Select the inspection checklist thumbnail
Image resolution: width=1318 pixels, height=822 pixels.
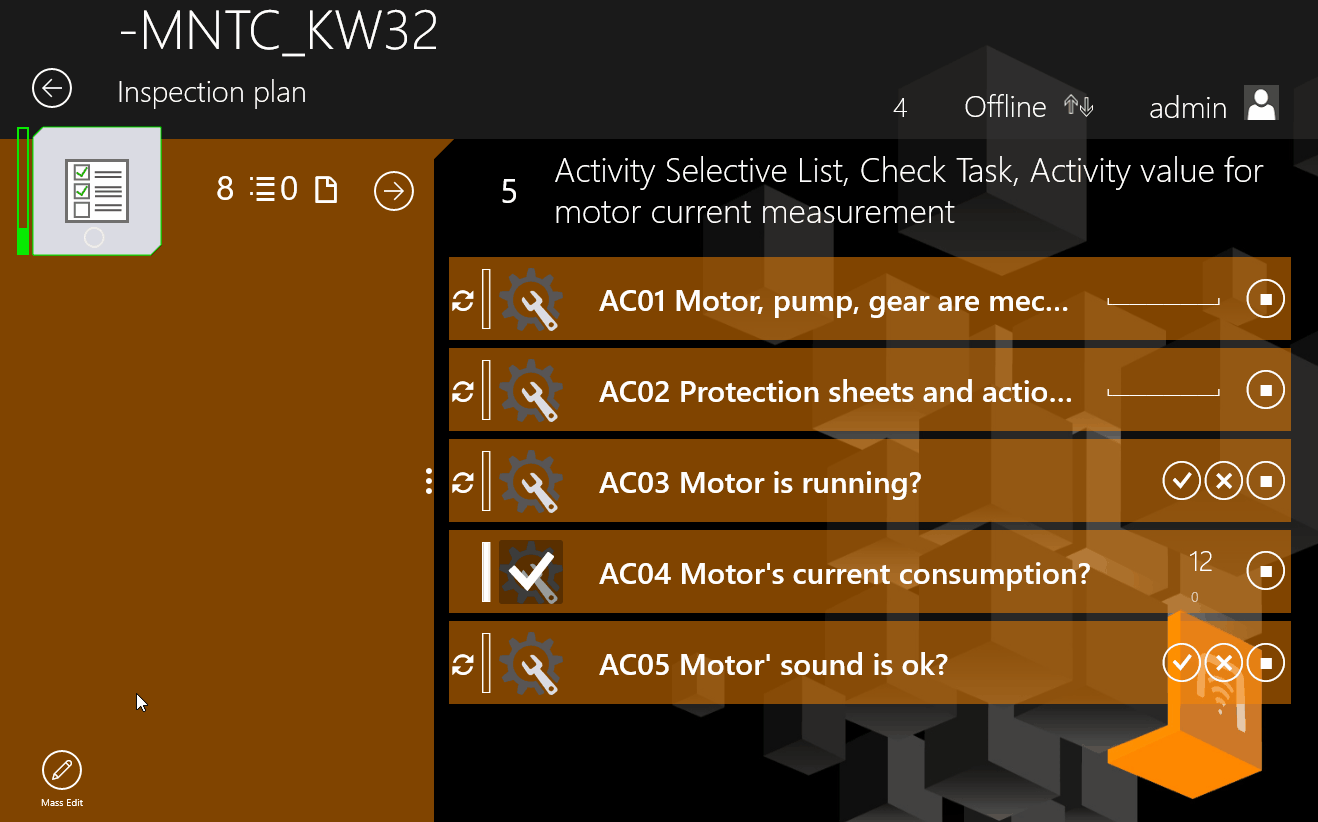pyautogui.click(x=96, y=190)
